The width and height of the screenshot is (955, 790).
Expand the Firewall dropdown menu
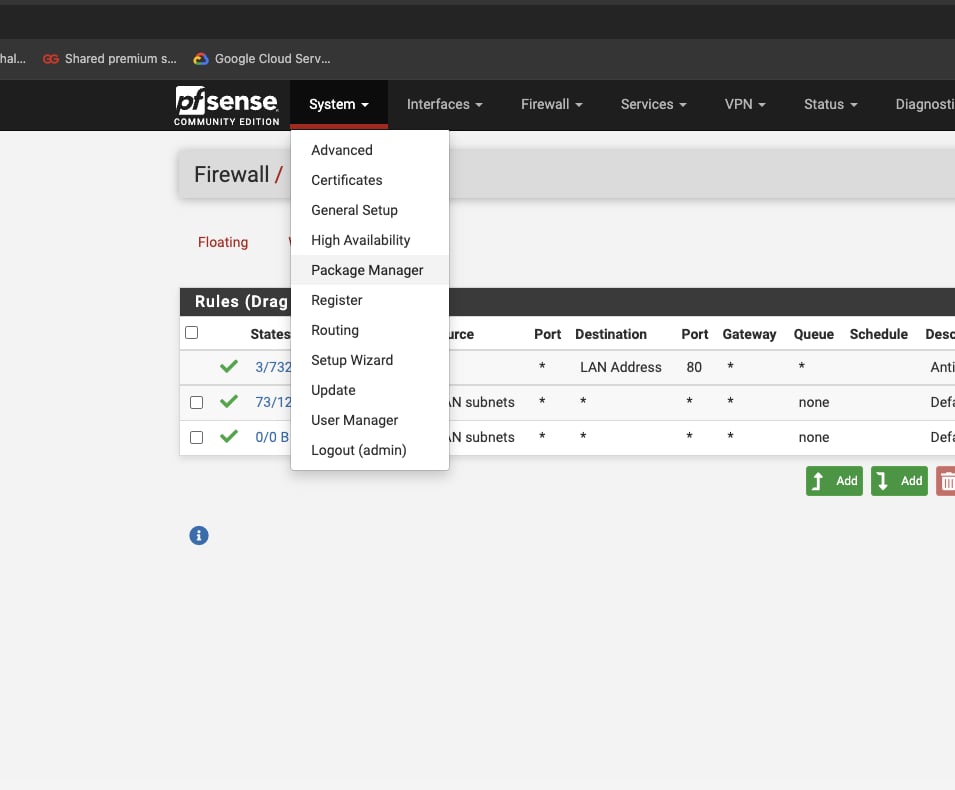[552, 105]
